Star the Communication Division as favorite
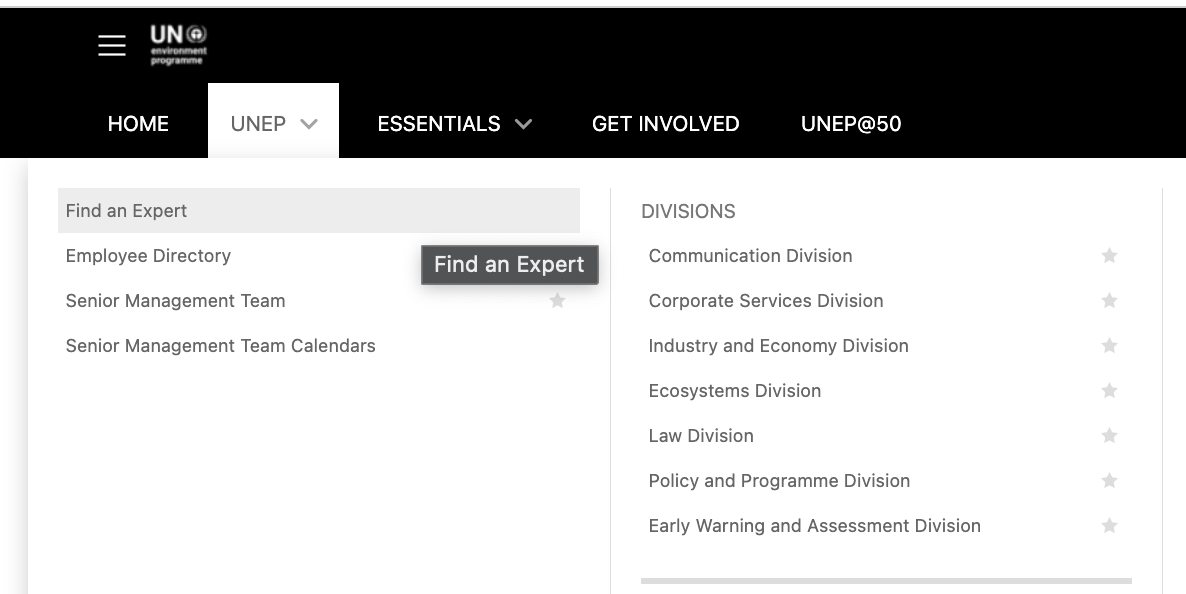 tap(1110, 256)
